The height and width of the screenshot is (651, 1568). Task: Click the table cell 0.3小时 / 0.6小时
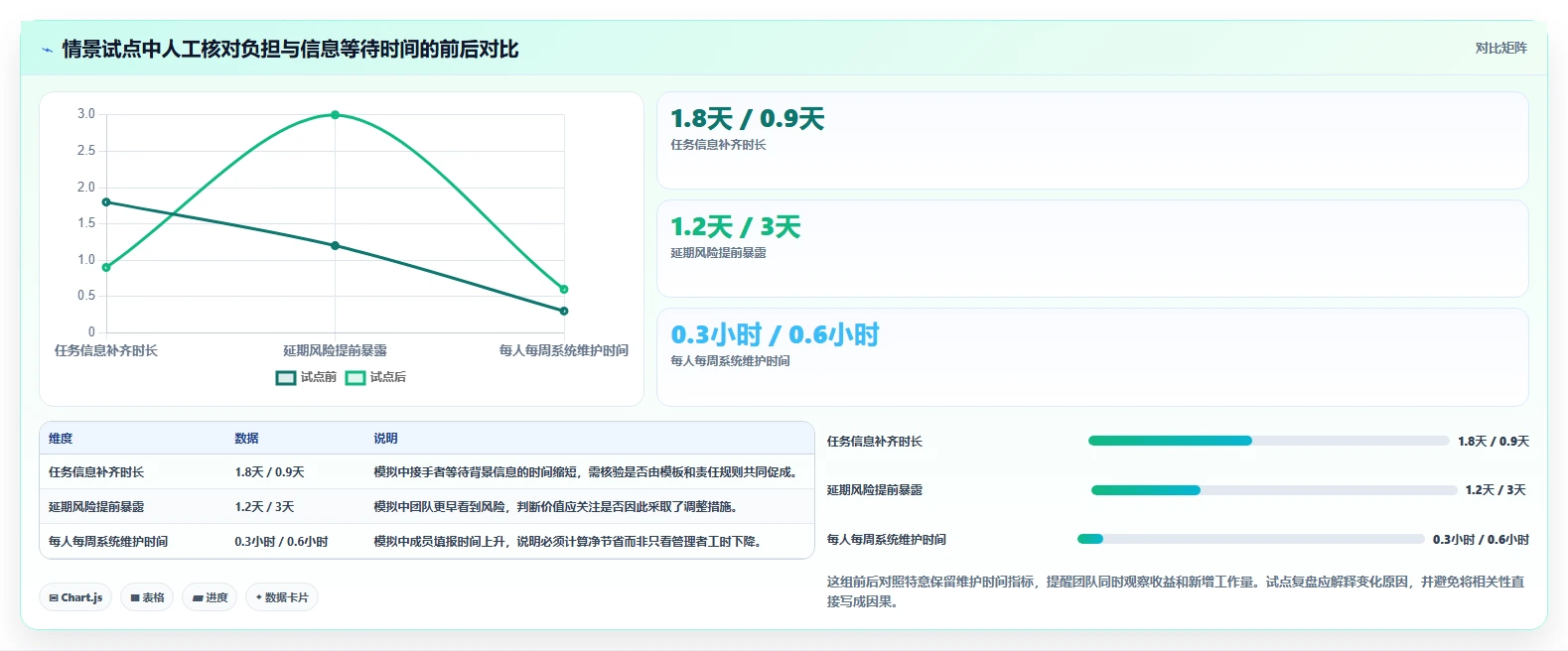(x=281, y=542)
